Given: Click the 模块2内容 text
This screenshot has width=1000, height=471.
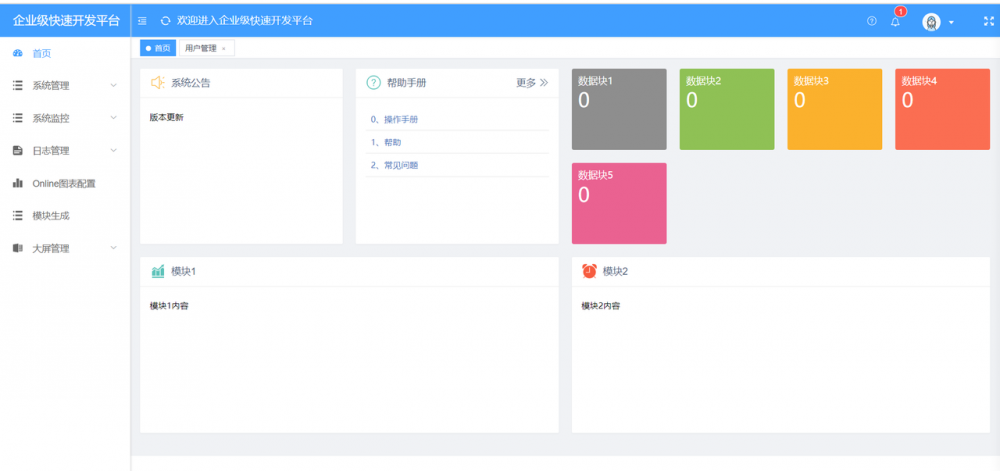Looking at the screenshot, I should pos(601,306).
